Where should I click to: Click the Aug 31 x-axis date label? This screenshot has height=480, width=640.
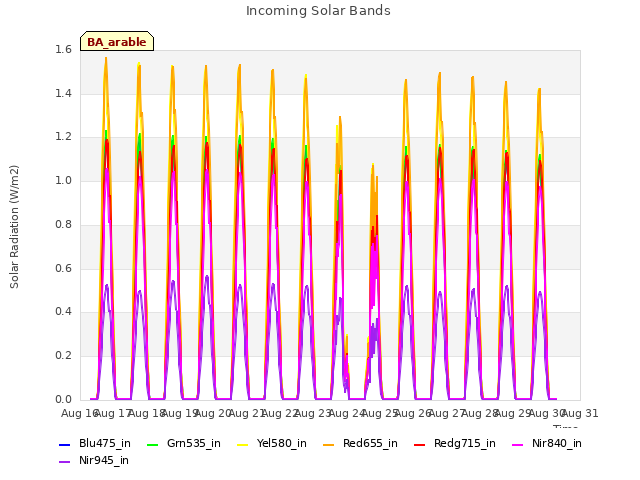pos(580,413)
